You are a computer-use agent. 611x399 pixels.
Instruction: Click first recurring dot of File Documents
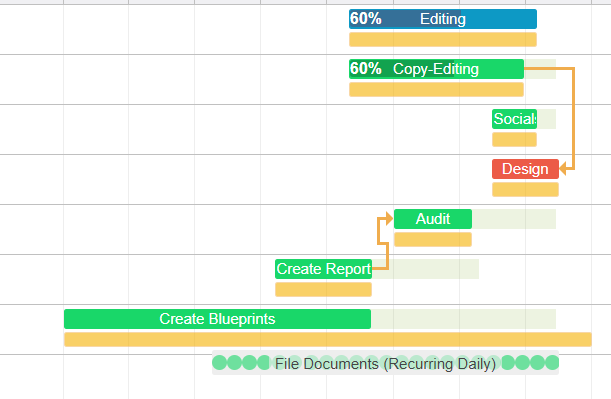[x=219, y=362]
